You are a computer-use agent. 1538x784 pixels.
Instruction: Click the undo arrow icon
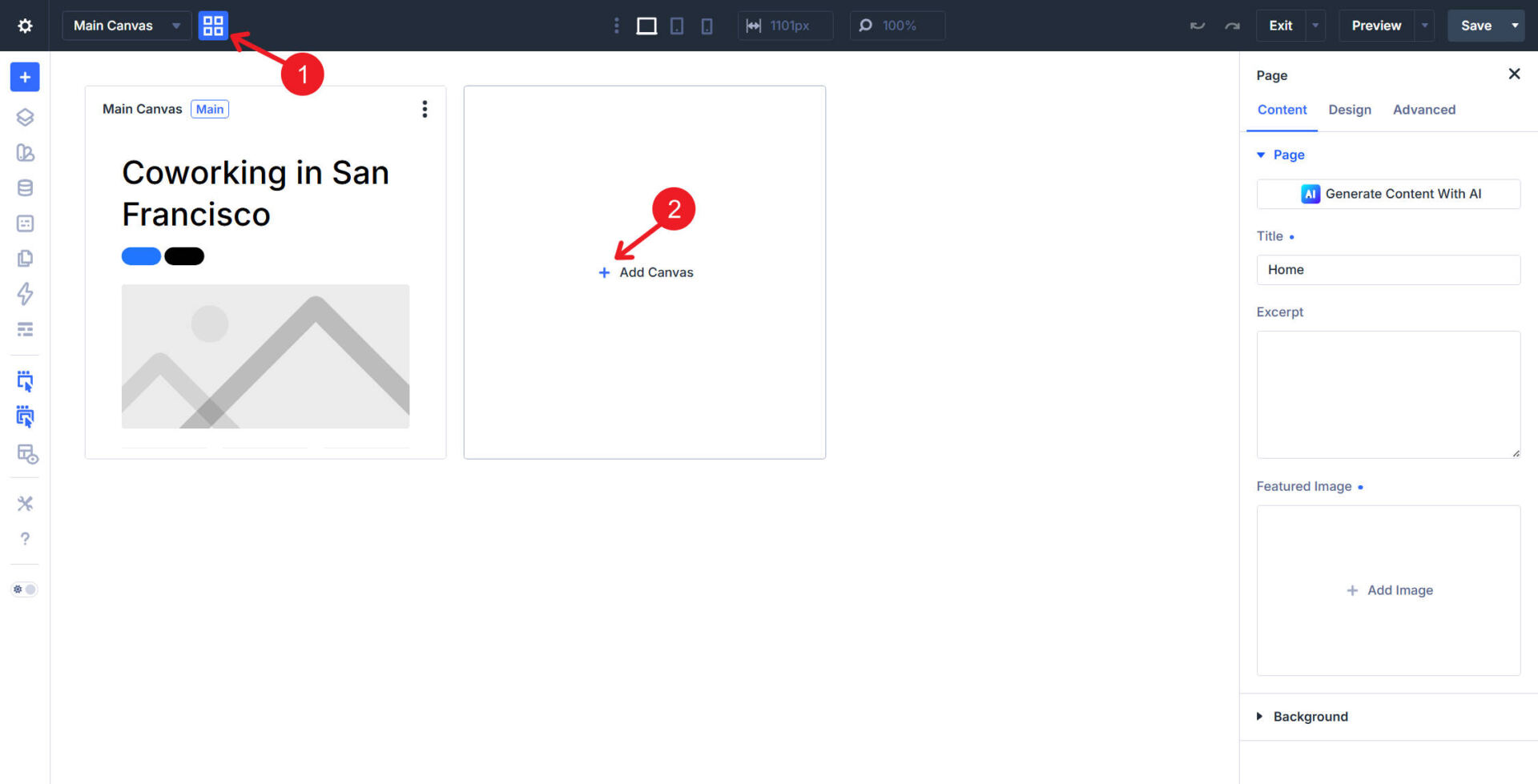pos(1198,26)
